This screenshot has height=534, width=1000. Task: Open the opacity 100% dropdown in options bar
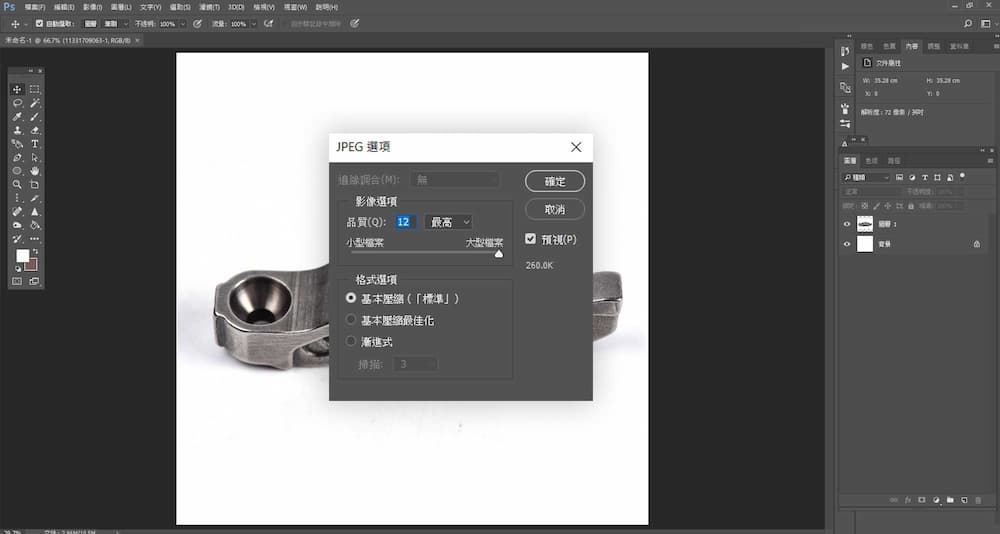[x=182, y=24]
